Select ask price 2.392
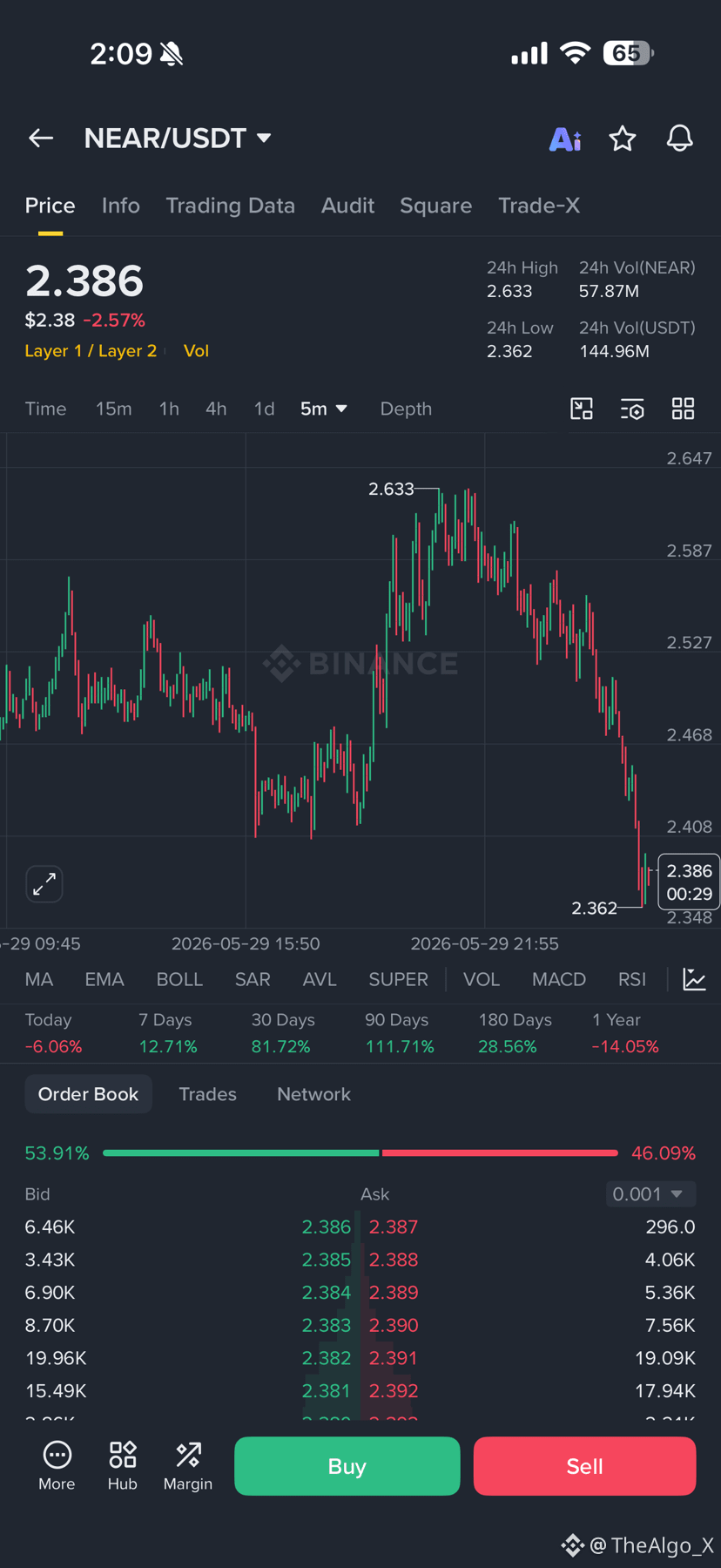The height and width of the screenshot is (1568, 721). [394, 1390]
